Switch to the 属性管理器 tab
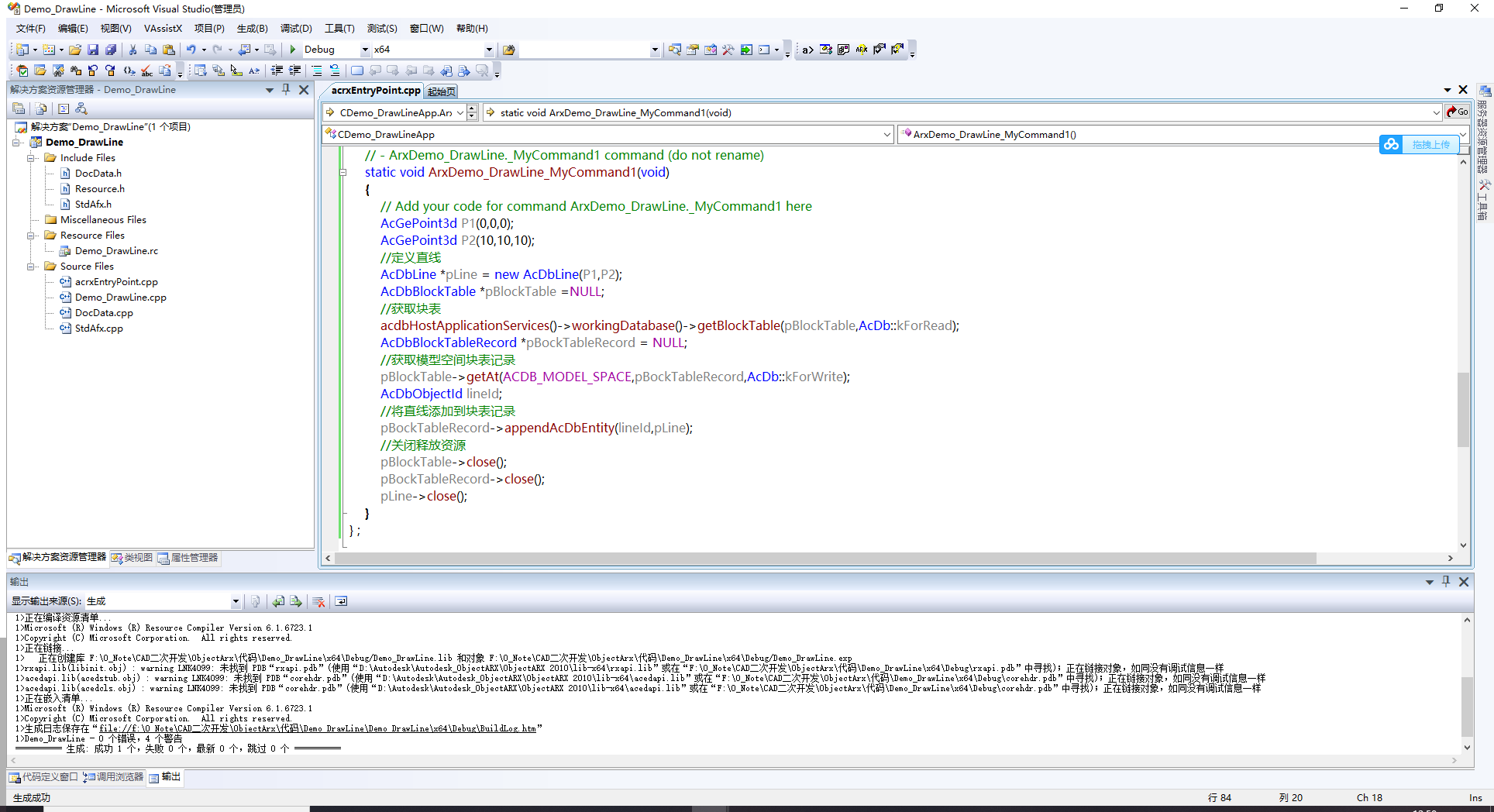The width and height of the screenshot is (1494, 812). (188, 558)
